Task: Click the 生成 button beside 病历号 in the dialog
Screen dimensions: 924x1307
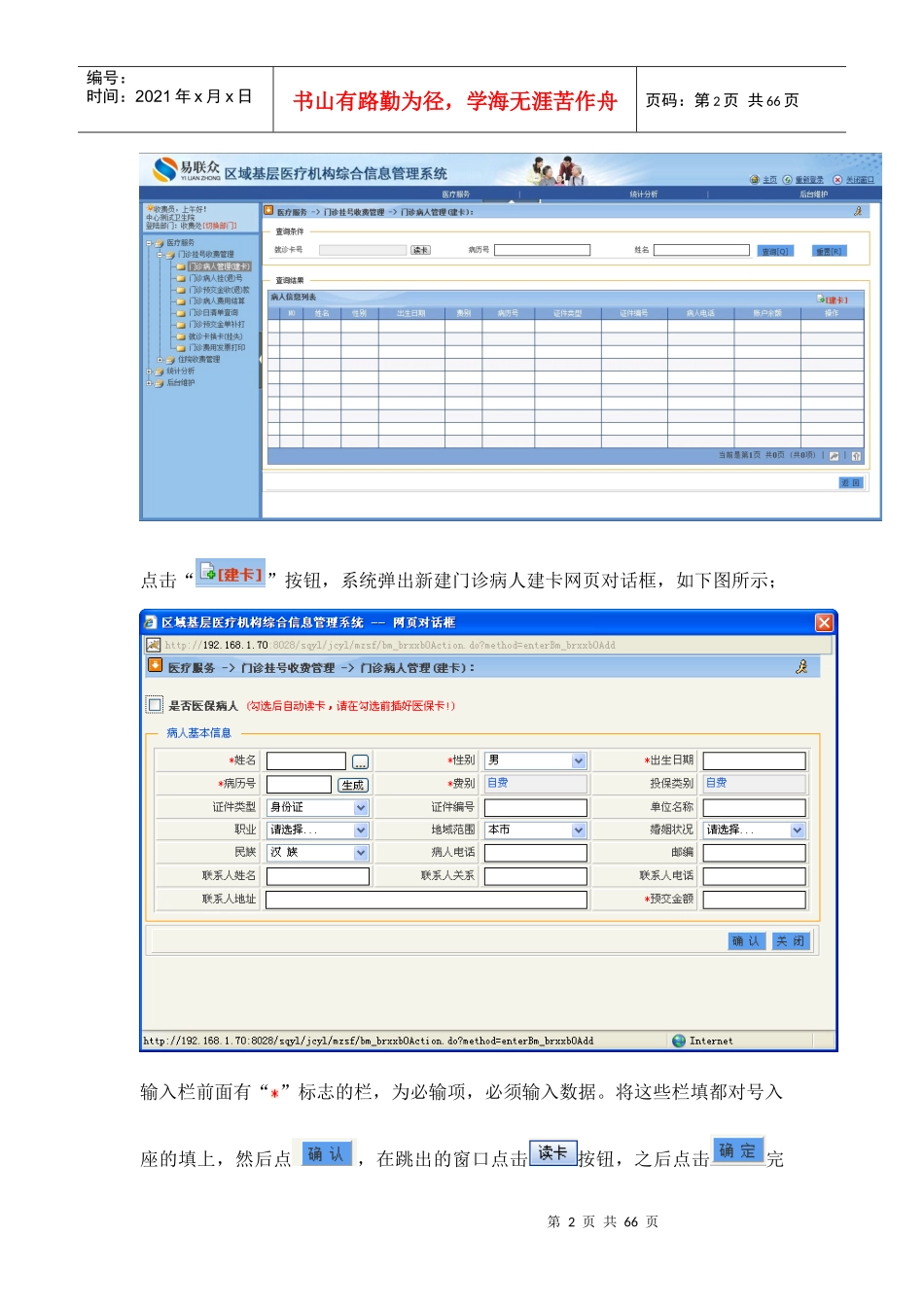Action: (x=353, y=785)
